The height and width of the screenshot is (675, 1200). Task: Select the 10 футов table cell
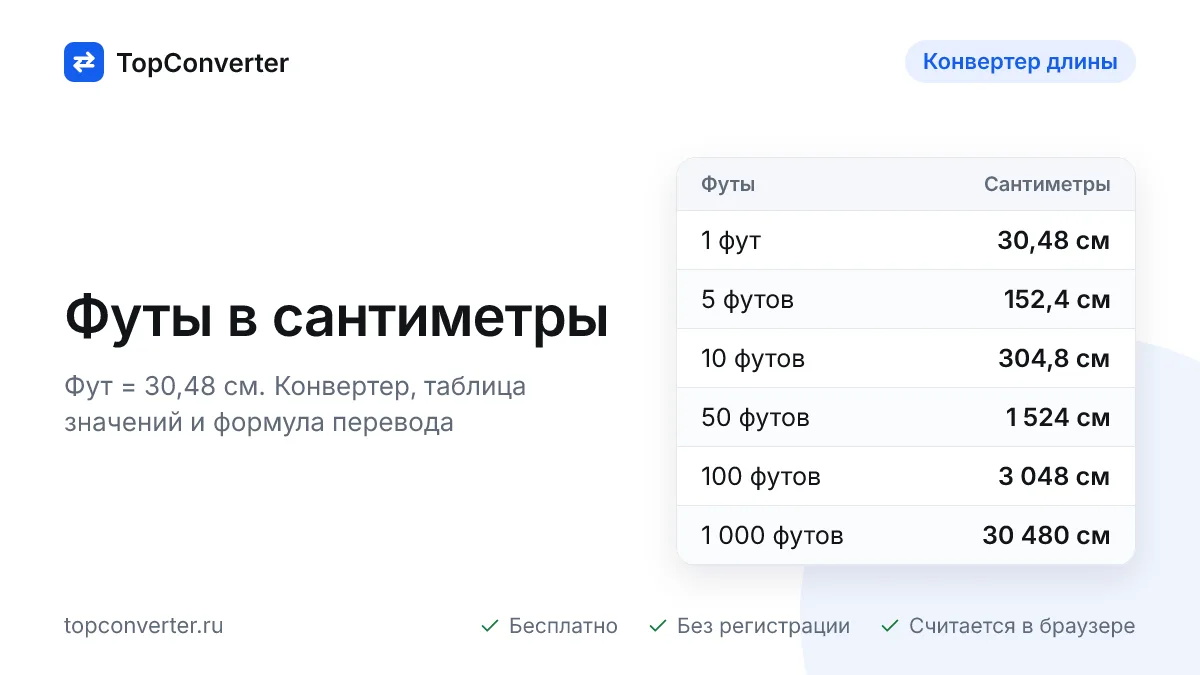coord(753,358)
